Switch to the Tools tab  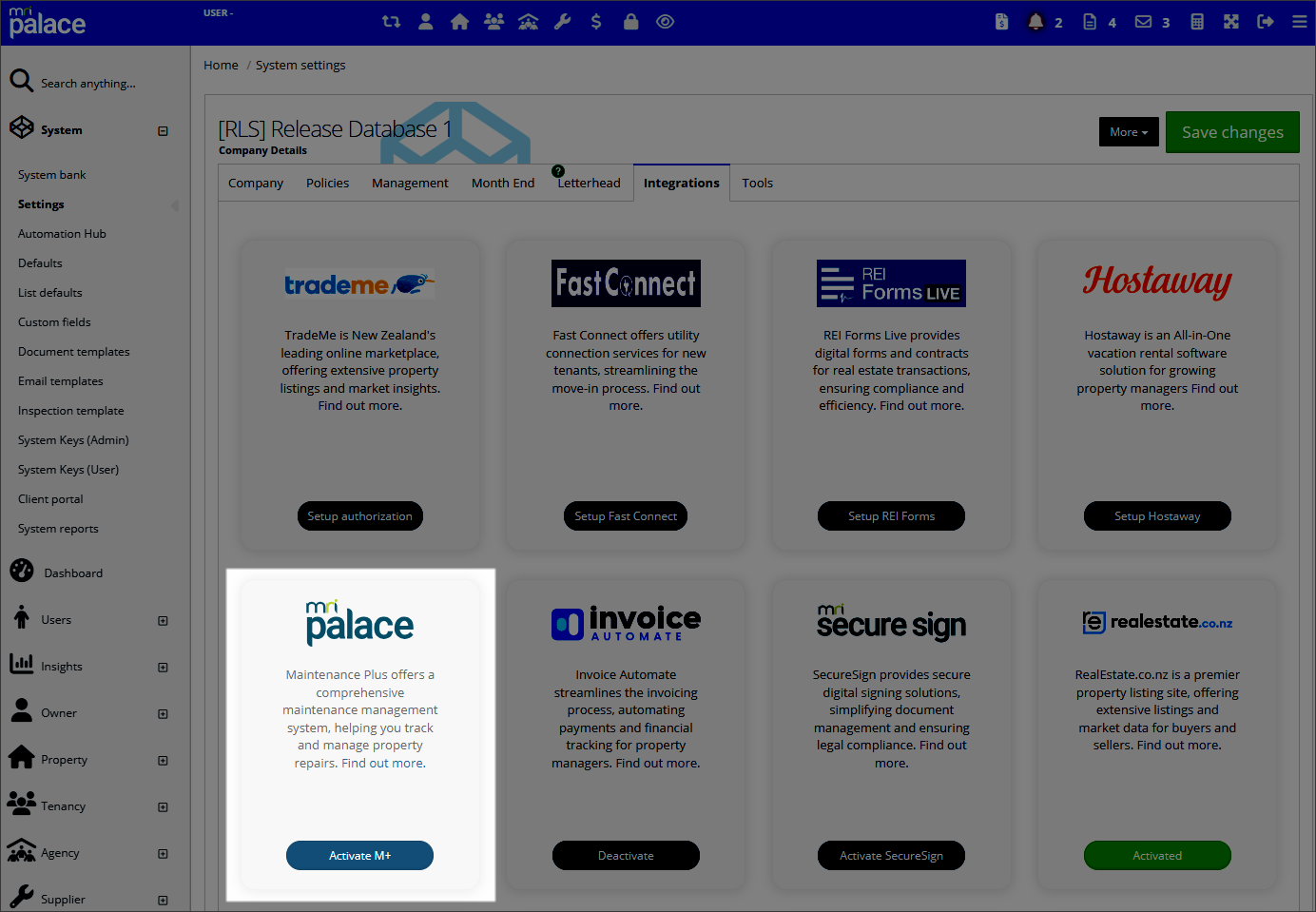tap(757, 184)
